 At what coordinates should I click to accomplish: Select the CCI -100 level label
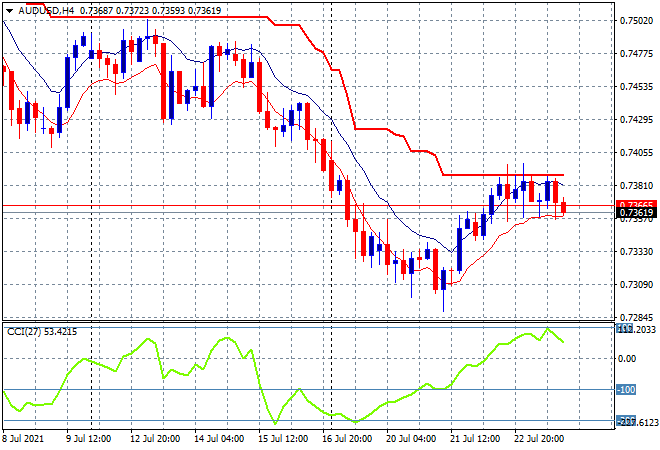click(x=626, y=390)
